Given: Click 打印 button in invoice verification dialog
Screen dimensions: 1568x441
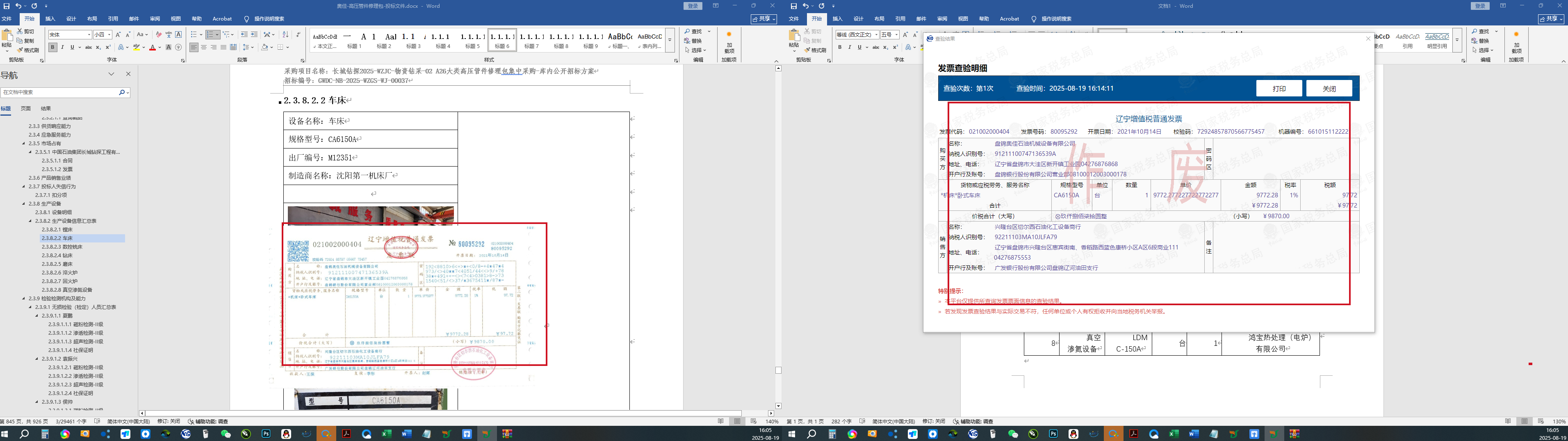Looking at the screenshot, I should (x=1279, y=88).
